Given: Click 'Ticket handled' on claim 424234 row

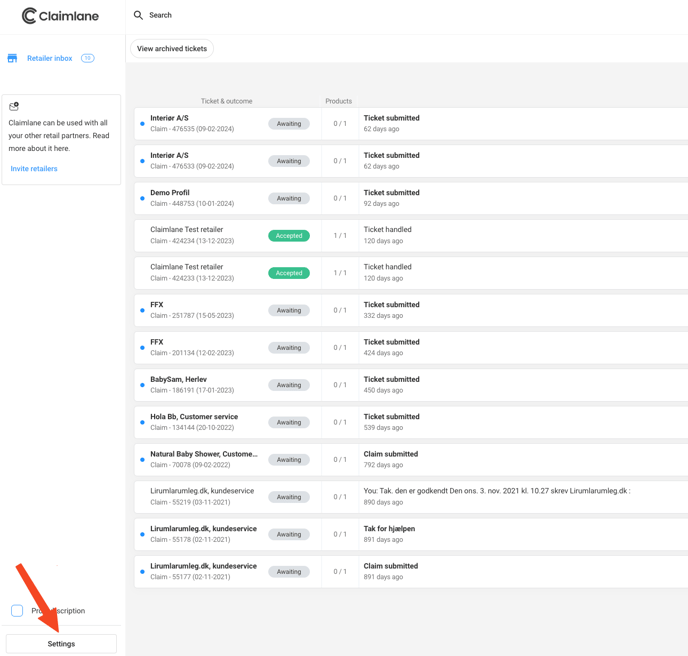Looking at the screenshot, I should pyautogui.click(x=387, y=229).
